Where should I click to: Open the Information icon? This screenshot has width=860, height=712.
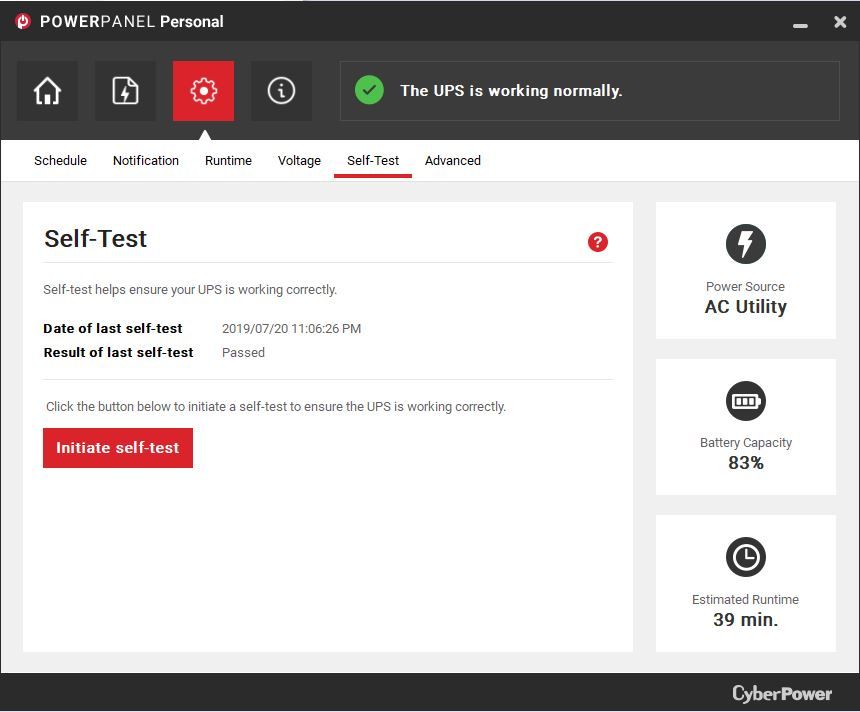[281, 91]
